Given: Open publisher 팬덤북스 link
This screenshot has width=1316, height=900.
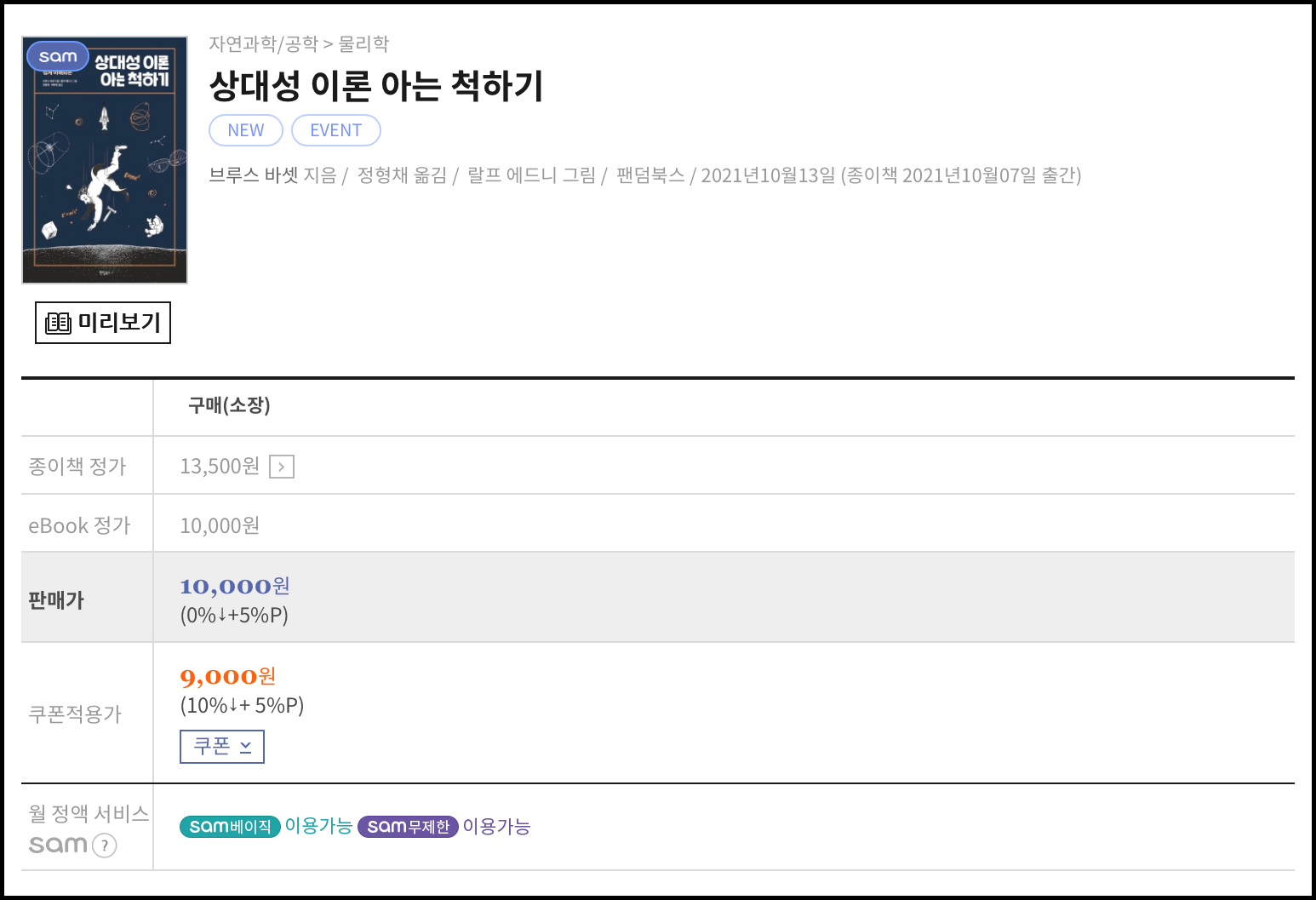Looking at the screenshot, I should click(650, 175).
